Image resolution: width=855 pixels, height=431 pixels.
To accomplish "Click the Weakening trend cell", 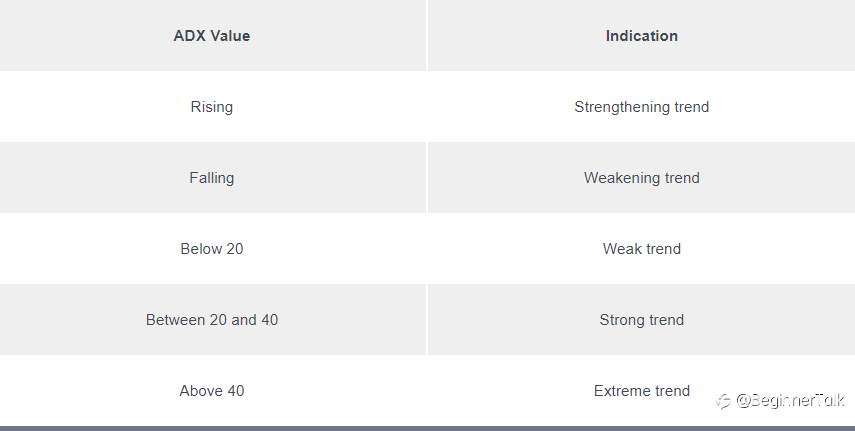I will [642, 177].
